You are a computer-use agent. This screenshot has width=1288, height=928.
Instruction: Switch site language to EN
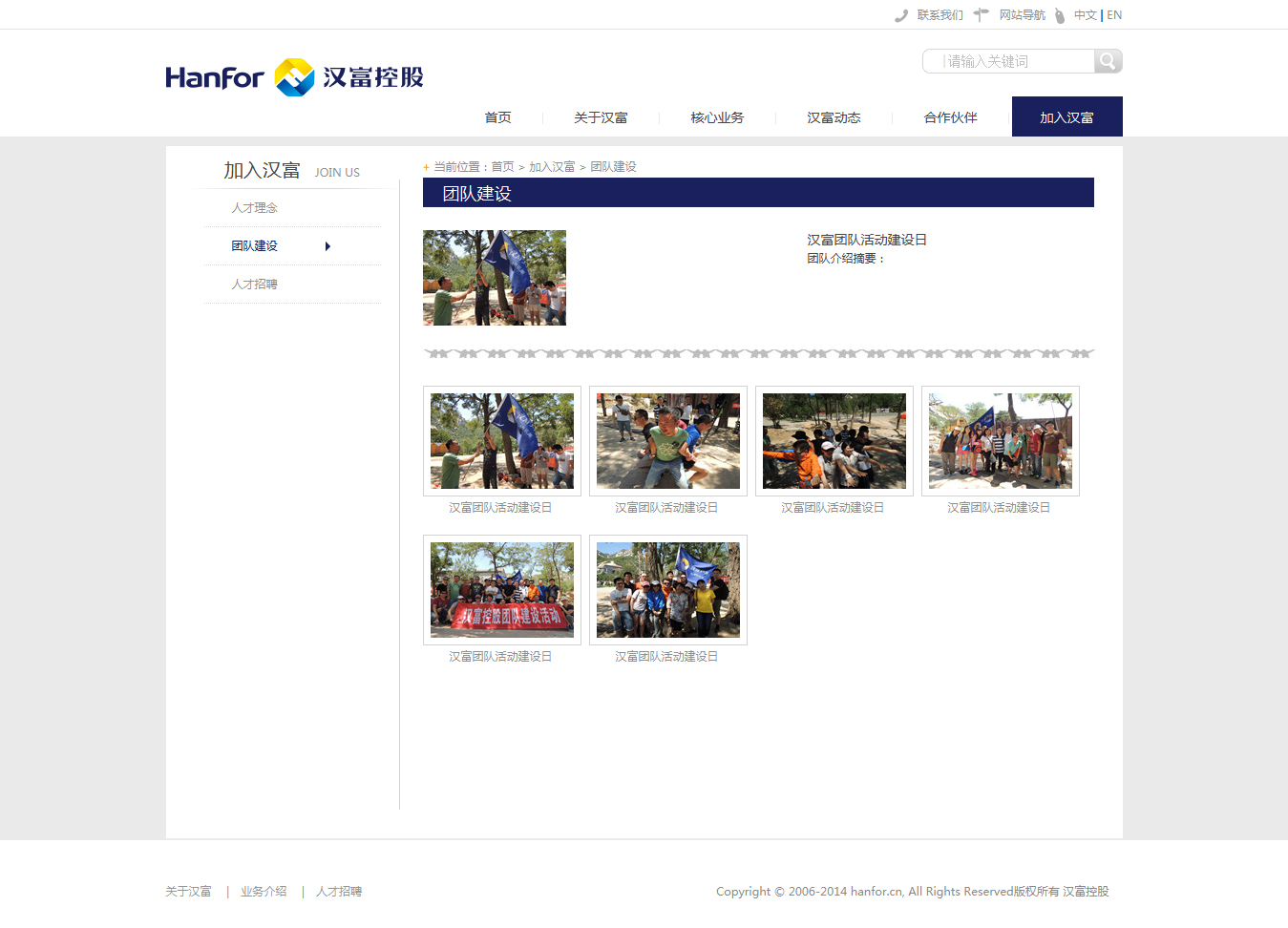coord(1113,14)
